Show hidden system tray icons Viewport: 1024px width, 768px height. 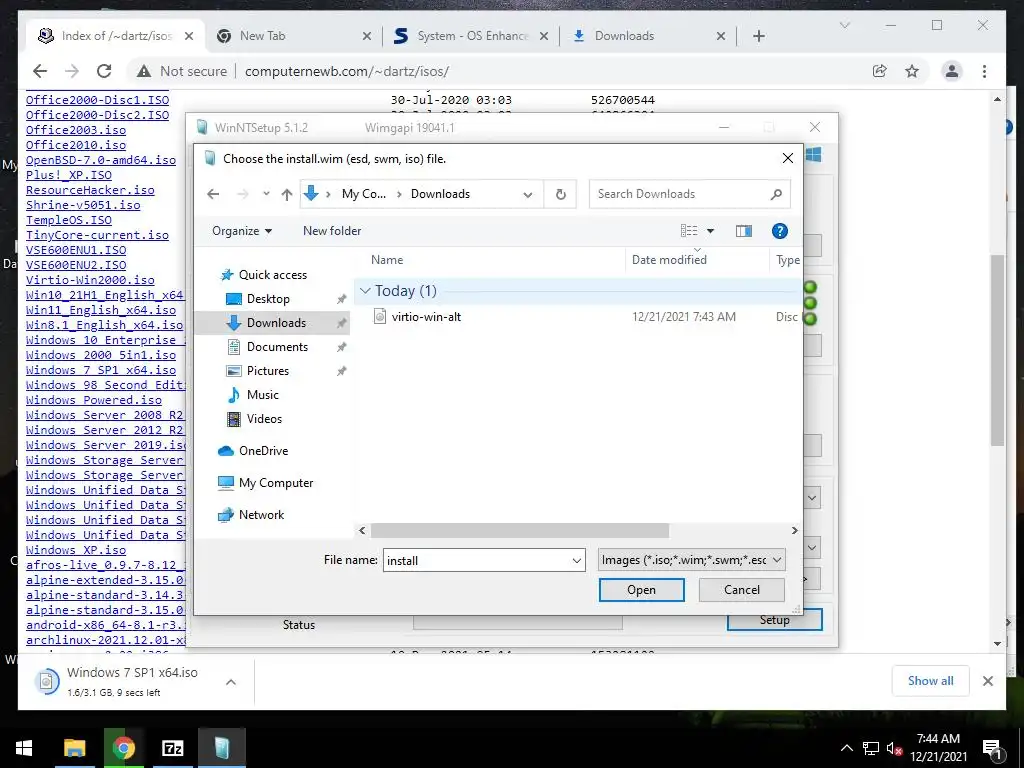[846, 748]
